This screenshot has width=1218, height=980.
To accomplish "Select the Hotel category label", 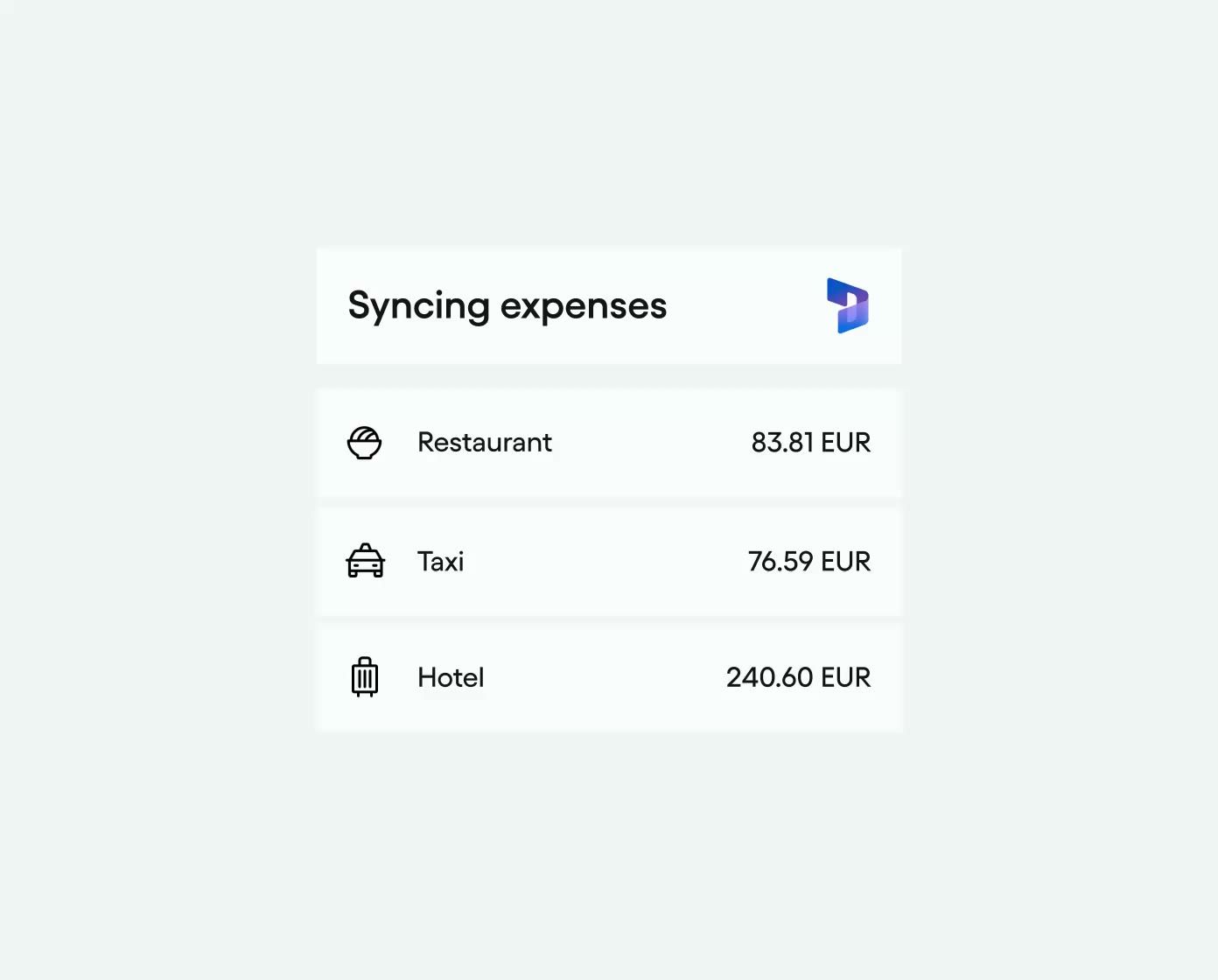I will tap(451, 677).
